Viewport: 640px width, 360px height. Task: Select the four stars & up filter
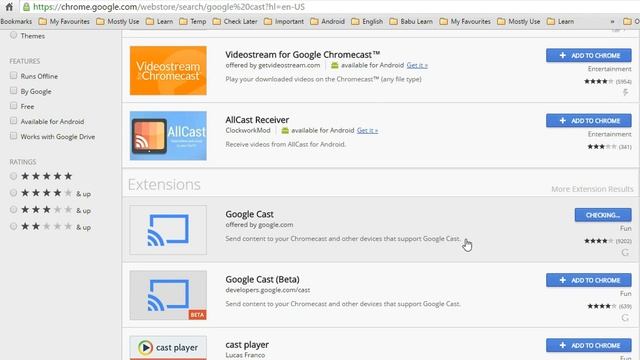(13, 193)
